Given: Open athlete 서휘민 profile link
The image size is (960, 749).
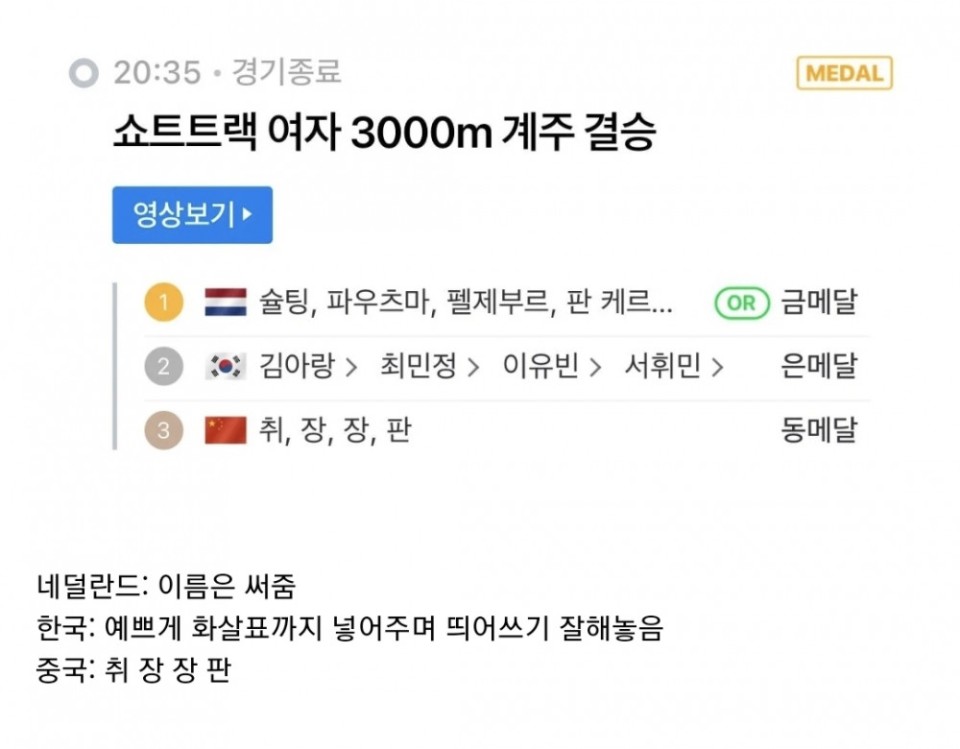Looking at the screenshot, I should 662,366.
